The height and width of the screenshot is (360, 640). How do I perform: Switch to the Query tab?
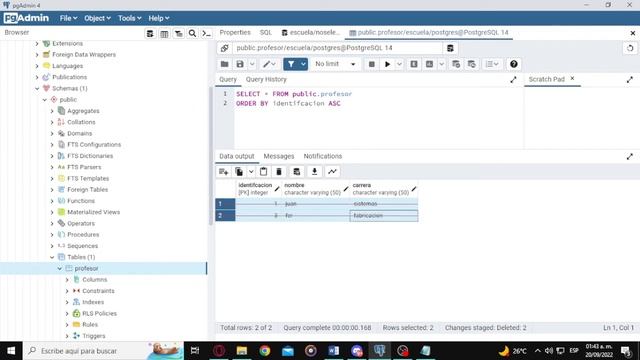[228, 79]
